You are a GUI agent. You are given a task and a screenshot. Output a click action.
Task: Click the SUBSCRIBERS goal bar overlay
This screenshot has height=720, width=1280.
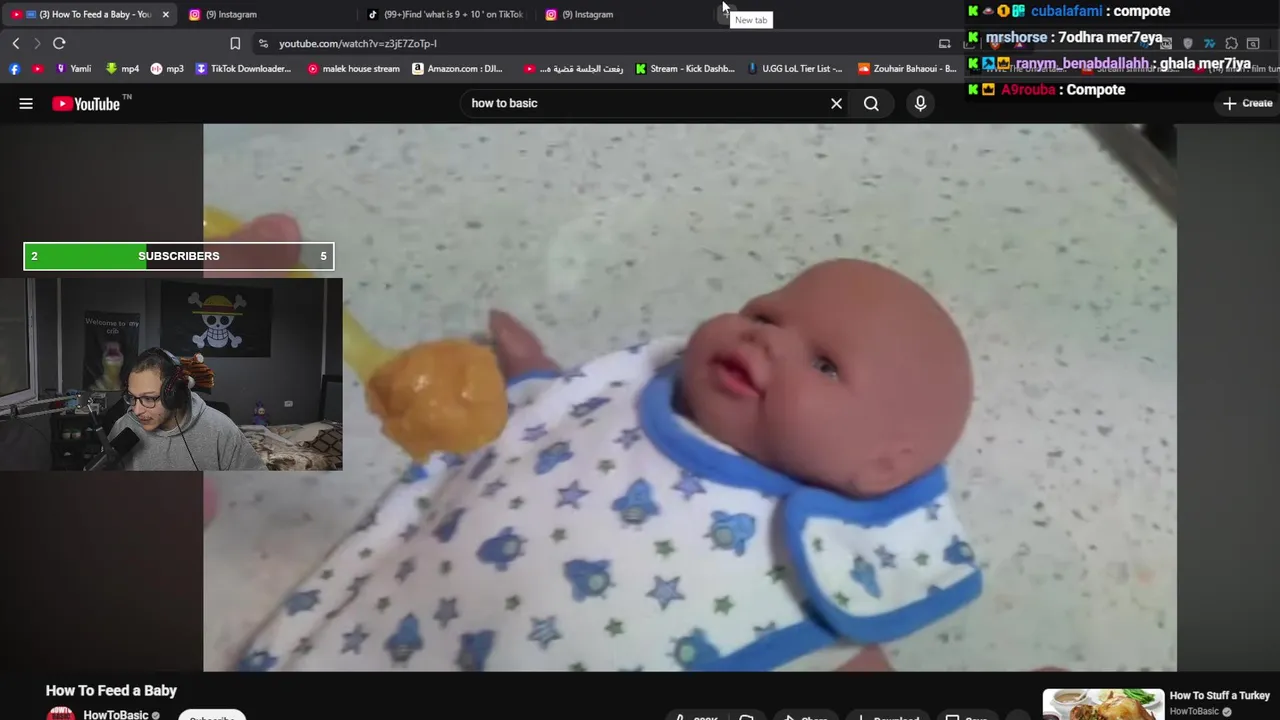[x=179, y=256]
